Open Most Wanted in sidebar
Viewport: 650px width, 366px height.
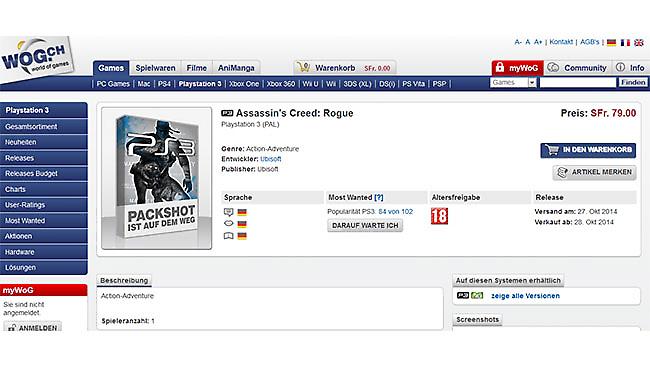click(x=44, y=221)
